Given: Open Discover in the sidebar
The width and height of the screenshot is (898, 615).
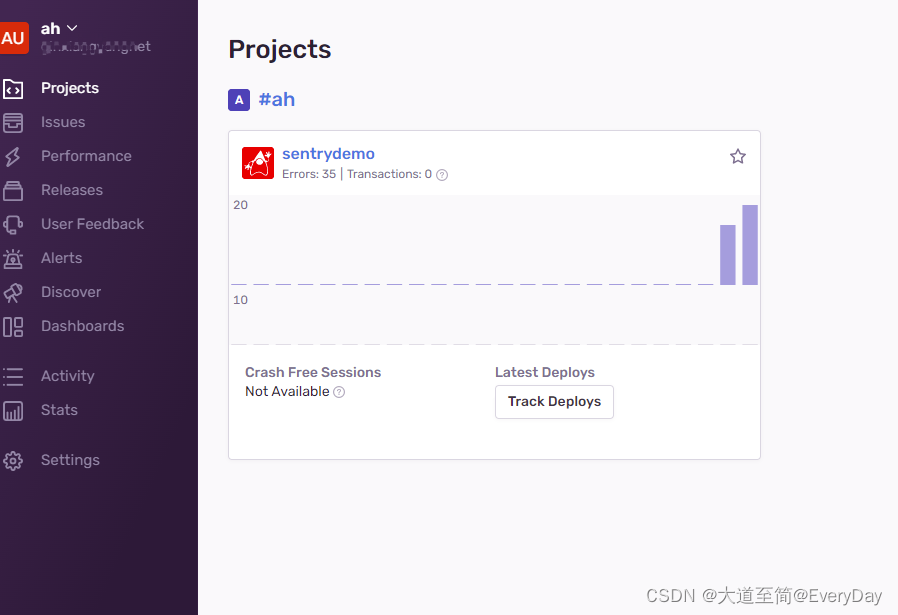Looking at the screenshot, I should pos(71,291).
